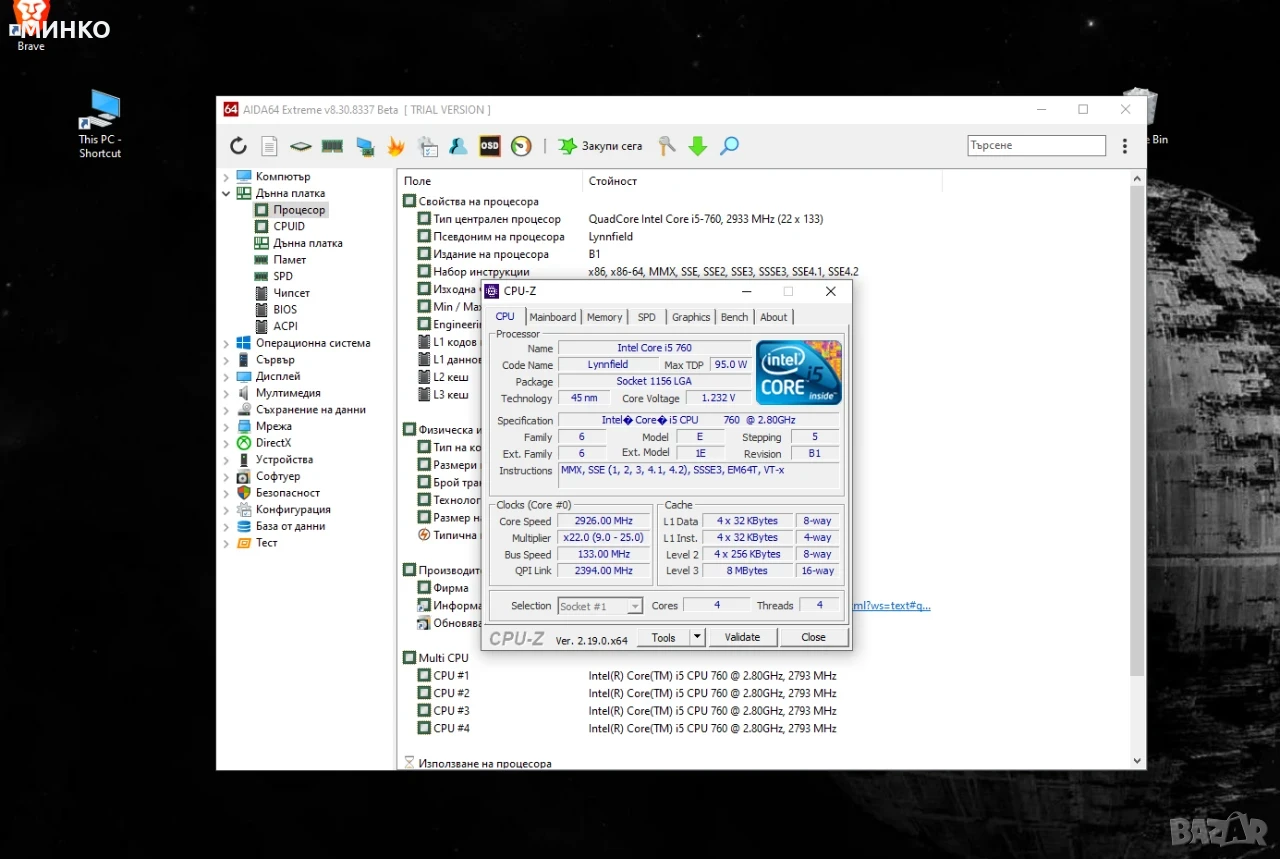Screen dimensions: 1280x859
Task: Click the Validate button in CPU-Z
Action: (742, 637)
